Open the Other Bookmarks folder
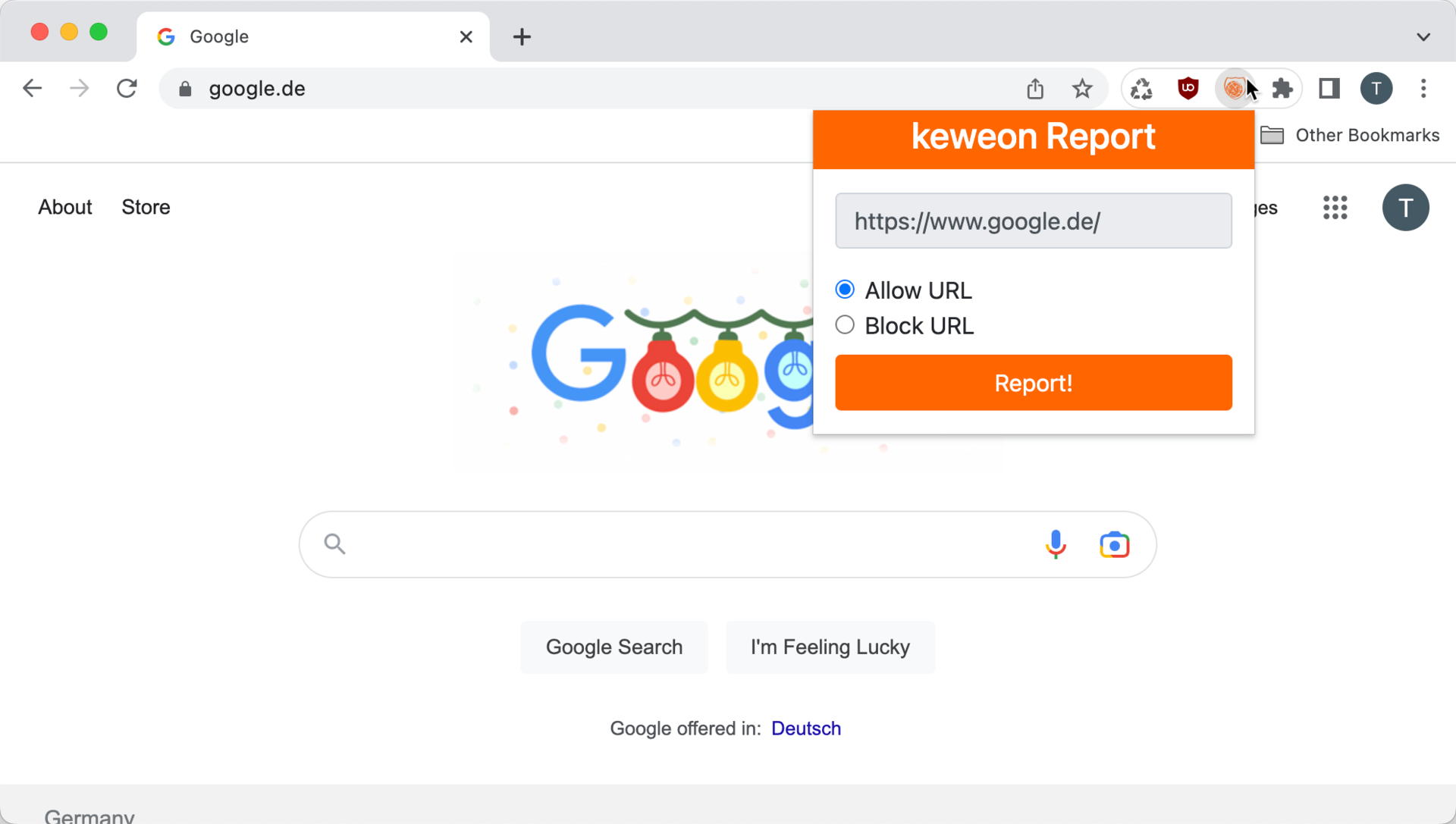The width and height of the screenshot is (1456, 824). 1350,135
